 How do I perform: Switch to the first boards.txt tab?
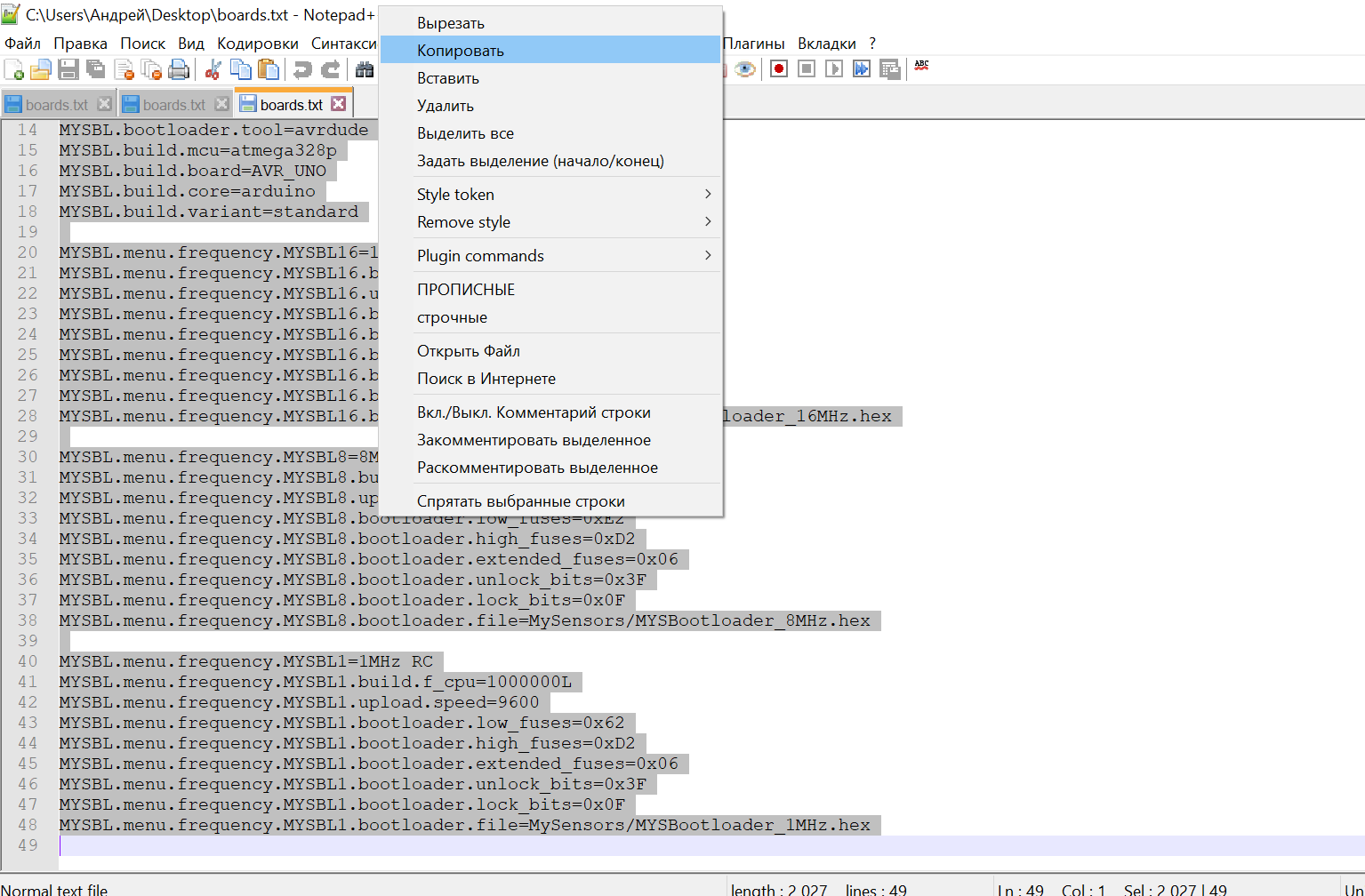click(57, 105)
